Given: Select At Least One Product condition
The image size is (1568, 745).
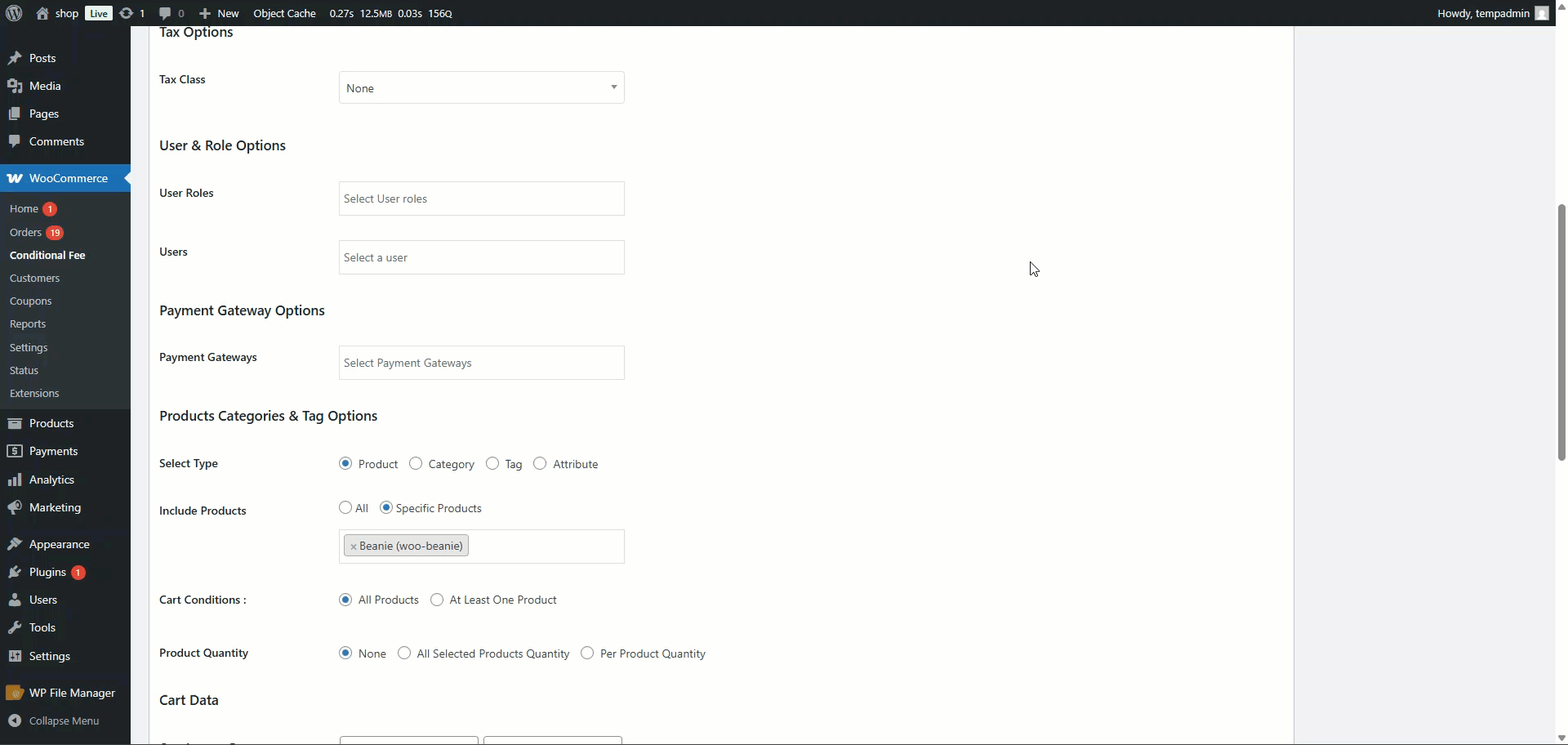Looking at the screenshot, I should pos(437,600).
